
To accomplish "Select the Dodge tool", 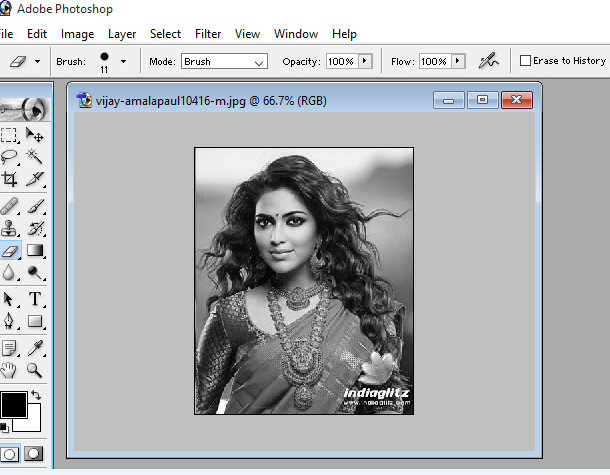I will 34,272.
